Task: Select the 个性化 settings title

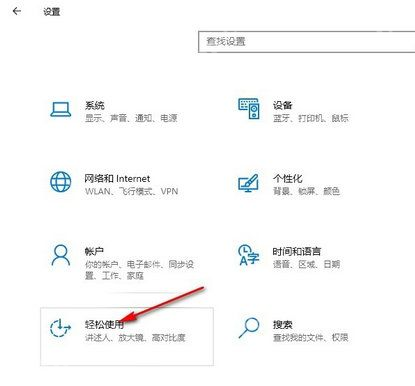Action: [x=288, y=178]
